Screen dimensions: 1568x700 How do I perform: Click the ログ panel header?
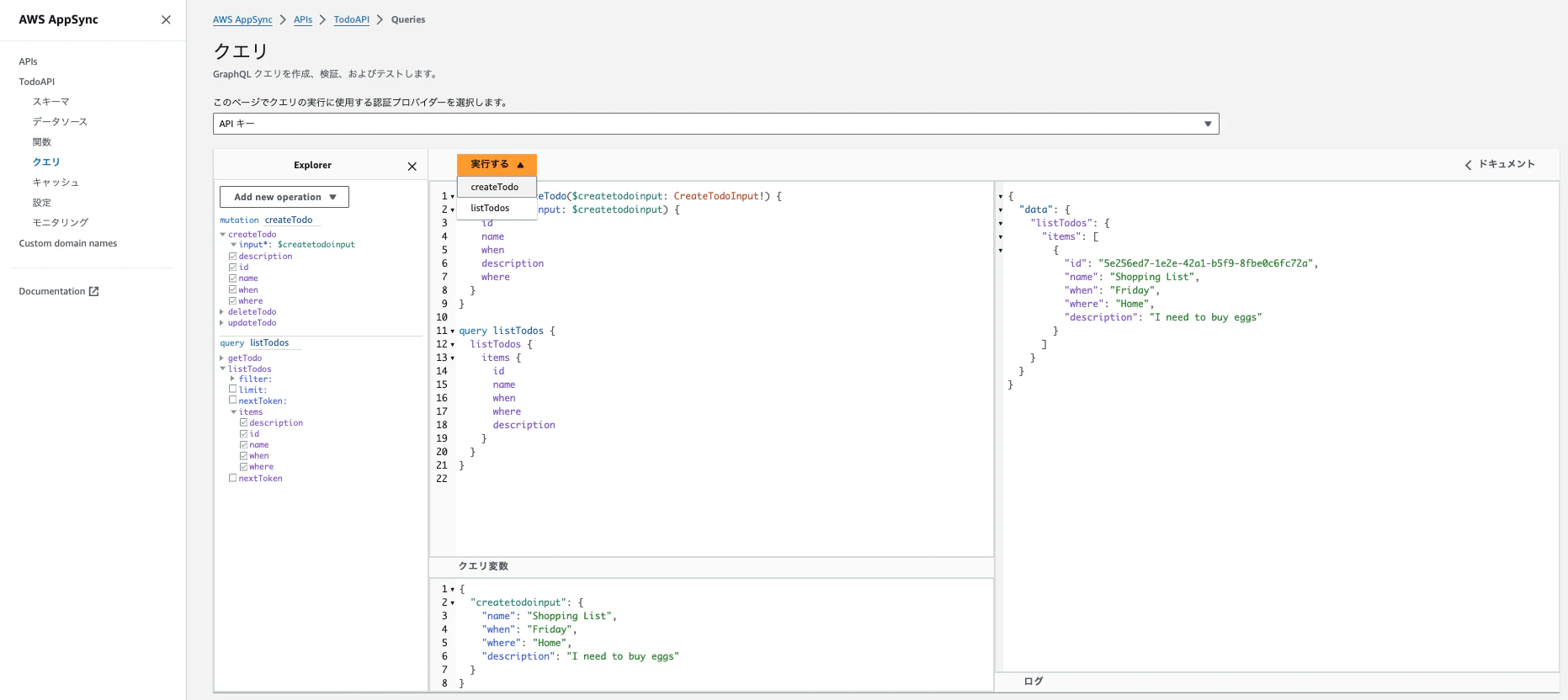click(x=1034, y=681)
